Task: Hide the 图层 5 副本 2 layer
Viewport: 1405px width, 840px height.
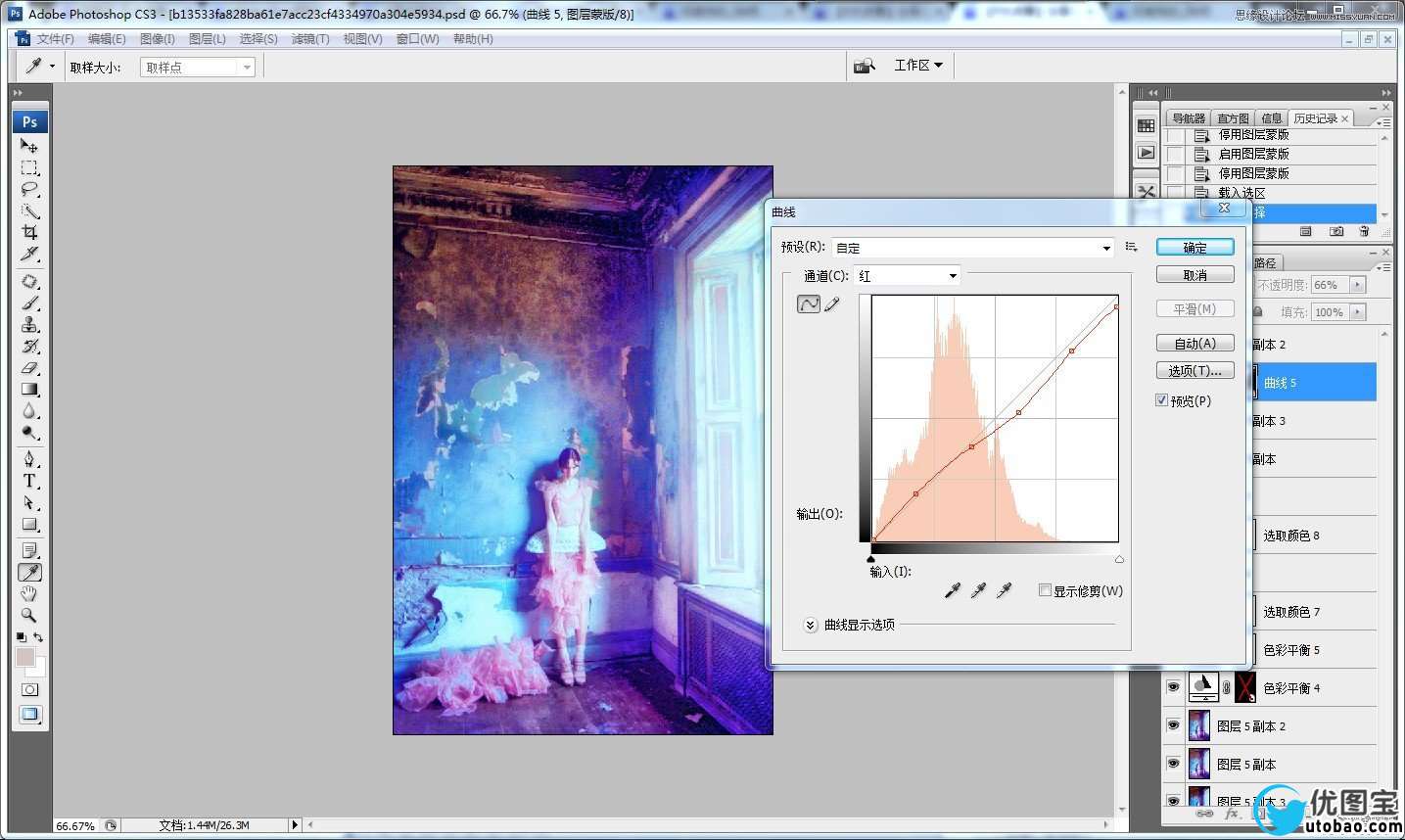Action: point(1173,725)
